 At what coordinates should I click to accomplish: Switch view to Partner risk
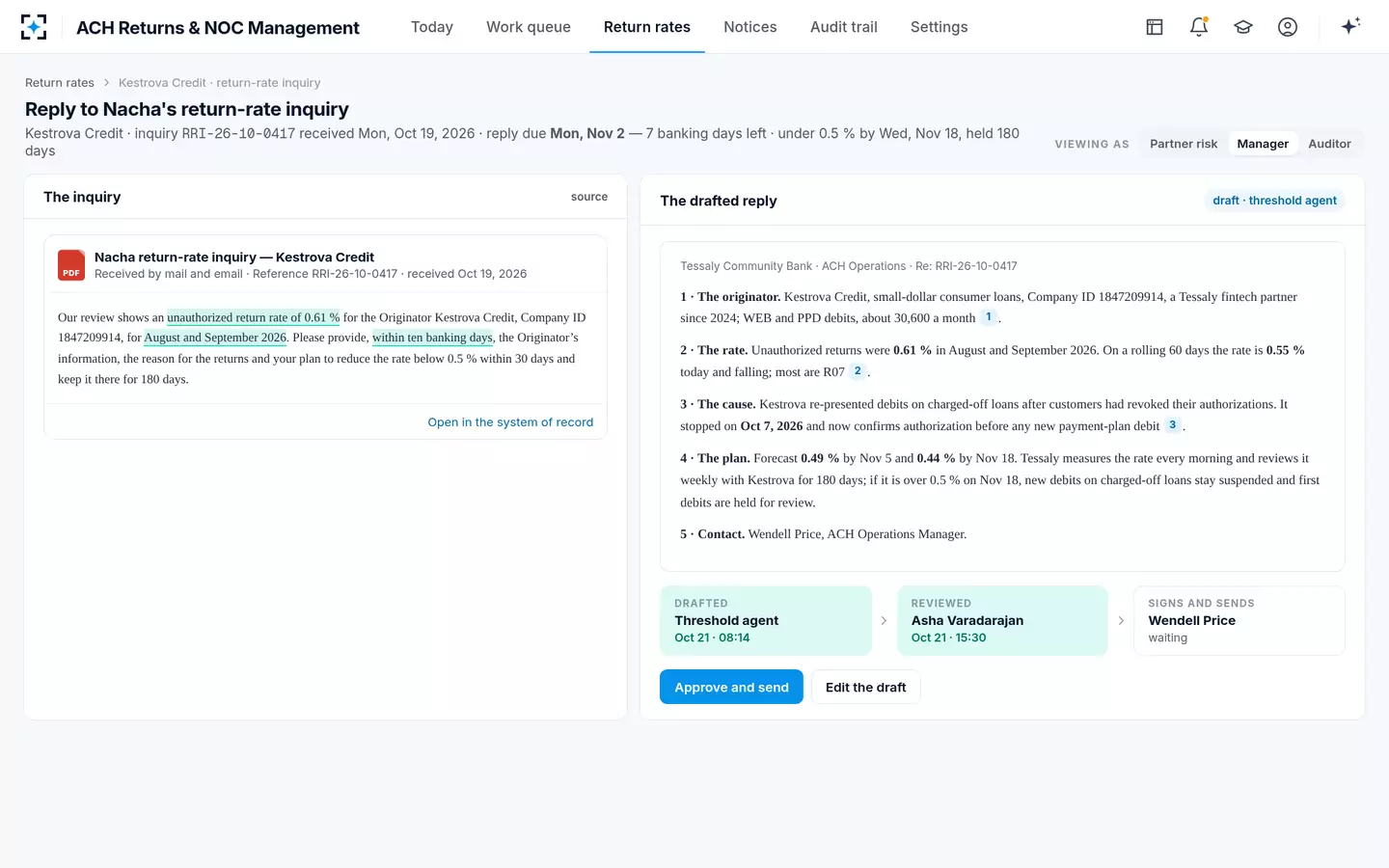(1184, 144)
